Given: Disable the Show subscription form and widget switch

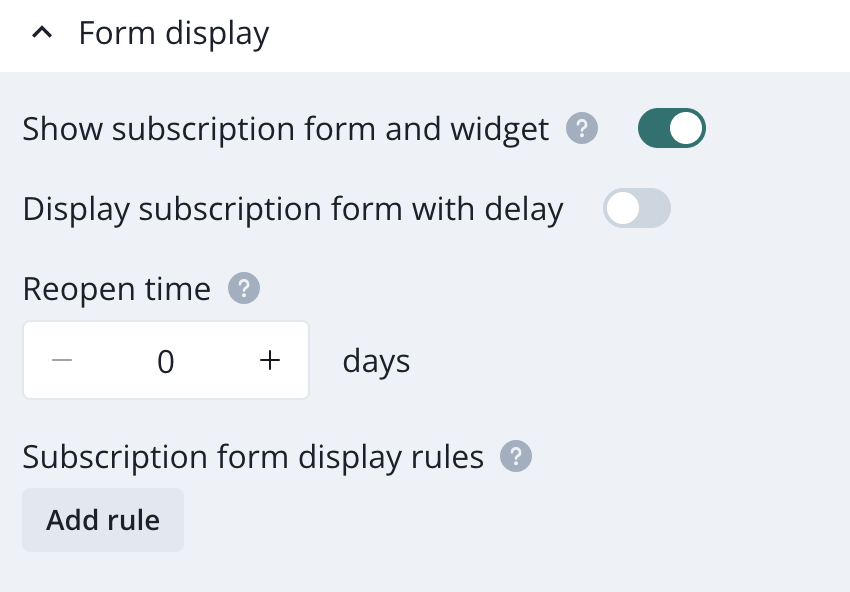Looking at the screenshot, I should point(672,129).
